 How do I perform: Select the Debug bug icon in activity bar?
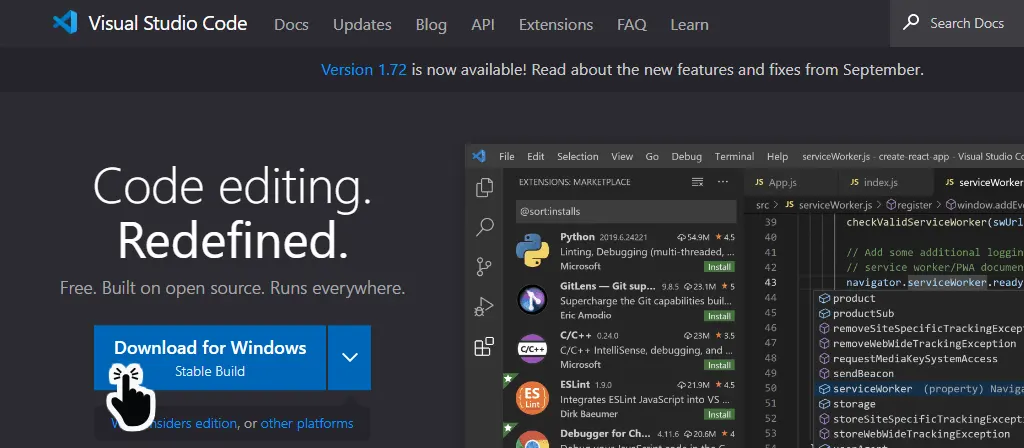click(x=485, y=306)
